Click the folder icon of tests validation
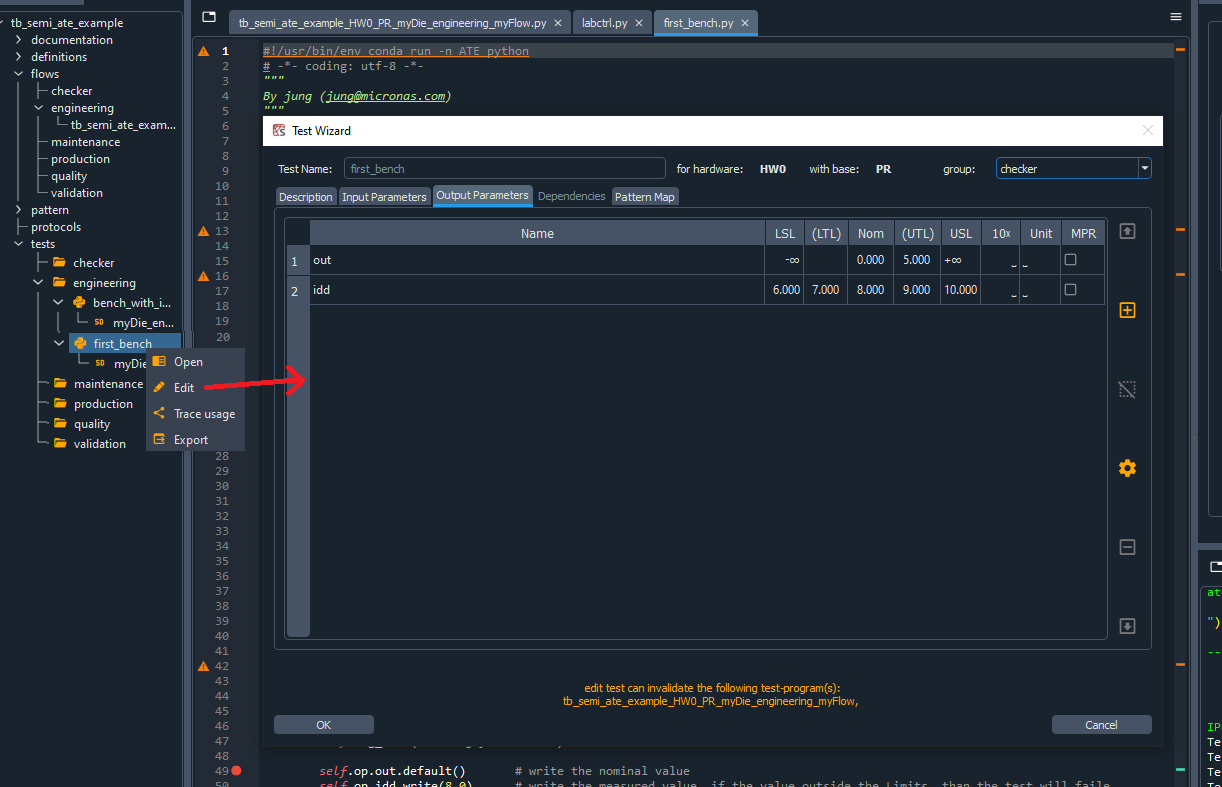The width and height of the screenshot is (1222, 787). click(x=59, y=444)
